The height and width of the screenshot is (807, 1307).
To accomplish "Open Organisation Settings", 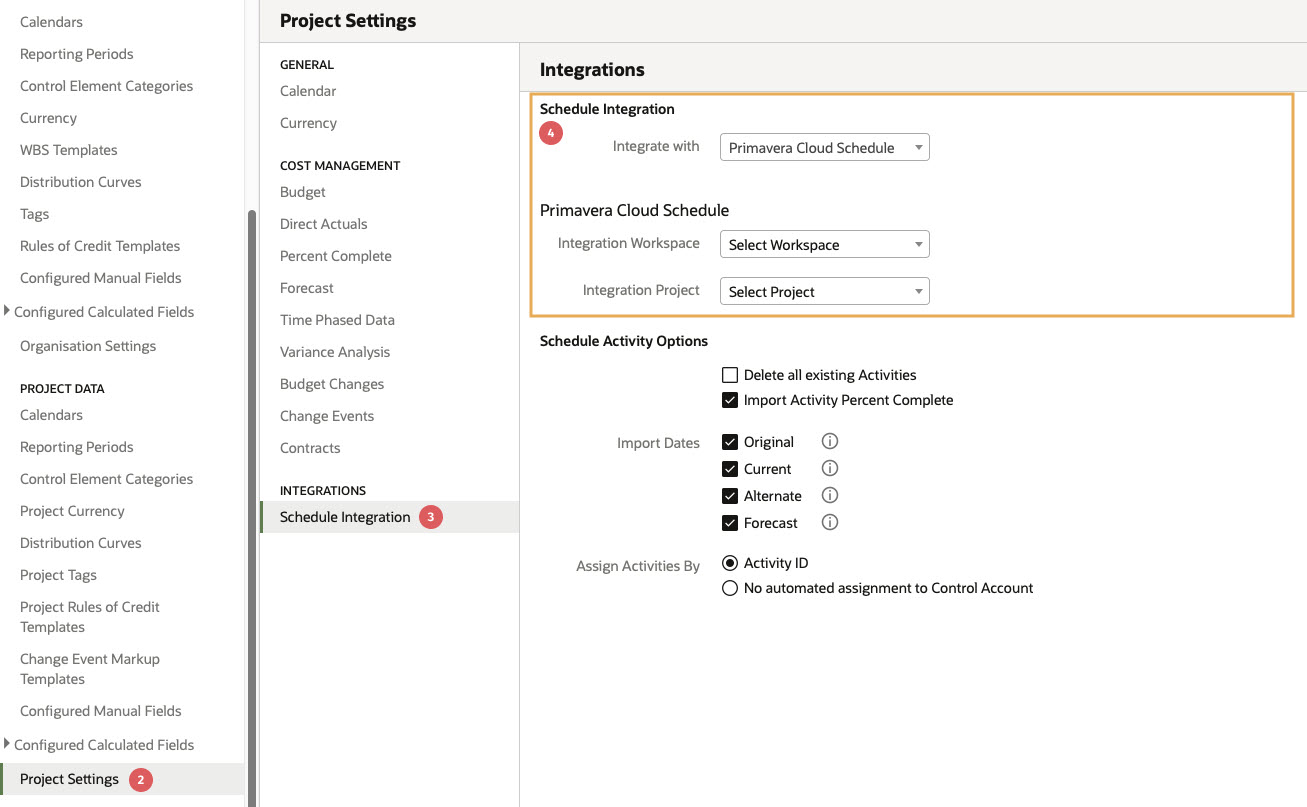I will point(88,346).
